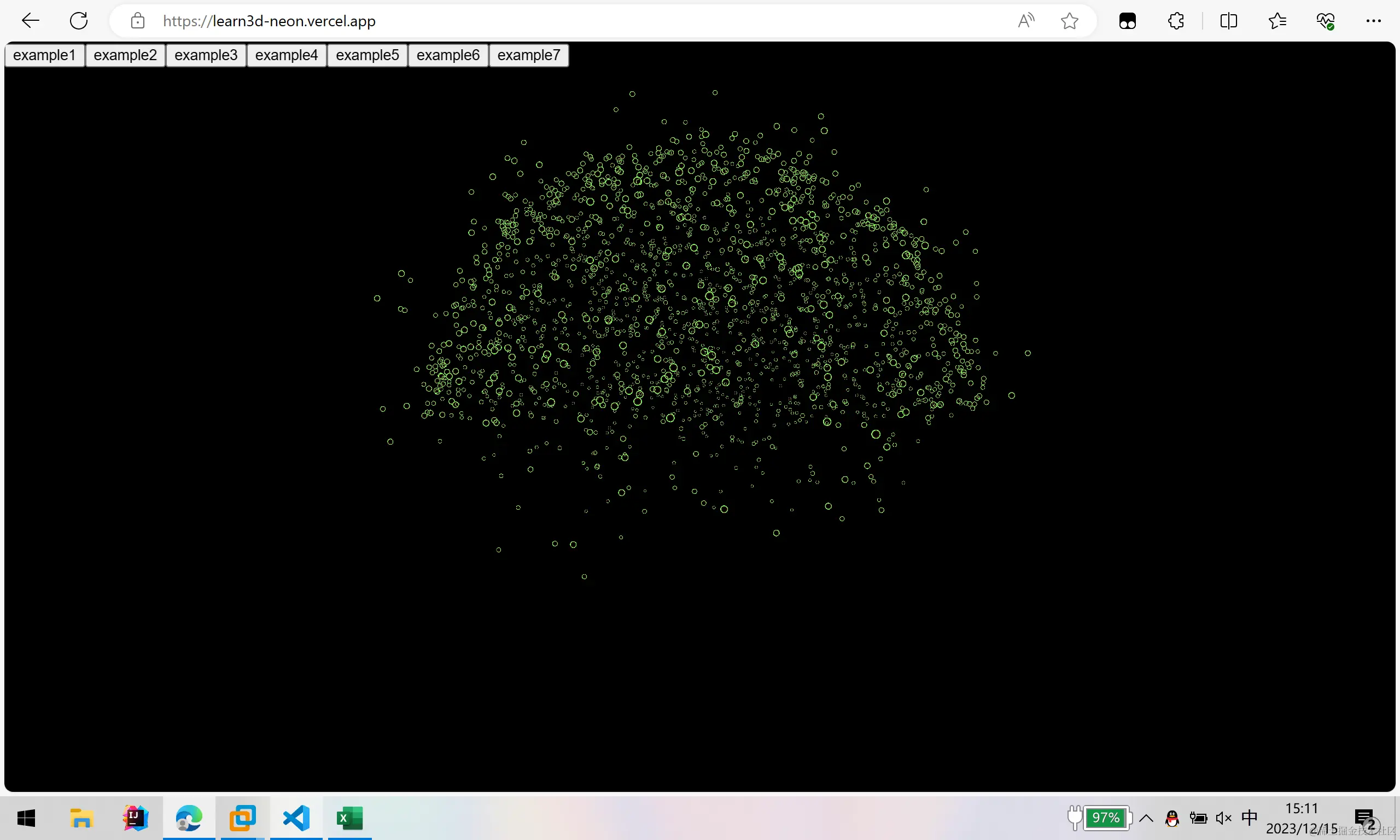Viewport: 1400px width, 840px height.
Task: Expand hidden system tray icons chevron
Action: pos(1146,818)
